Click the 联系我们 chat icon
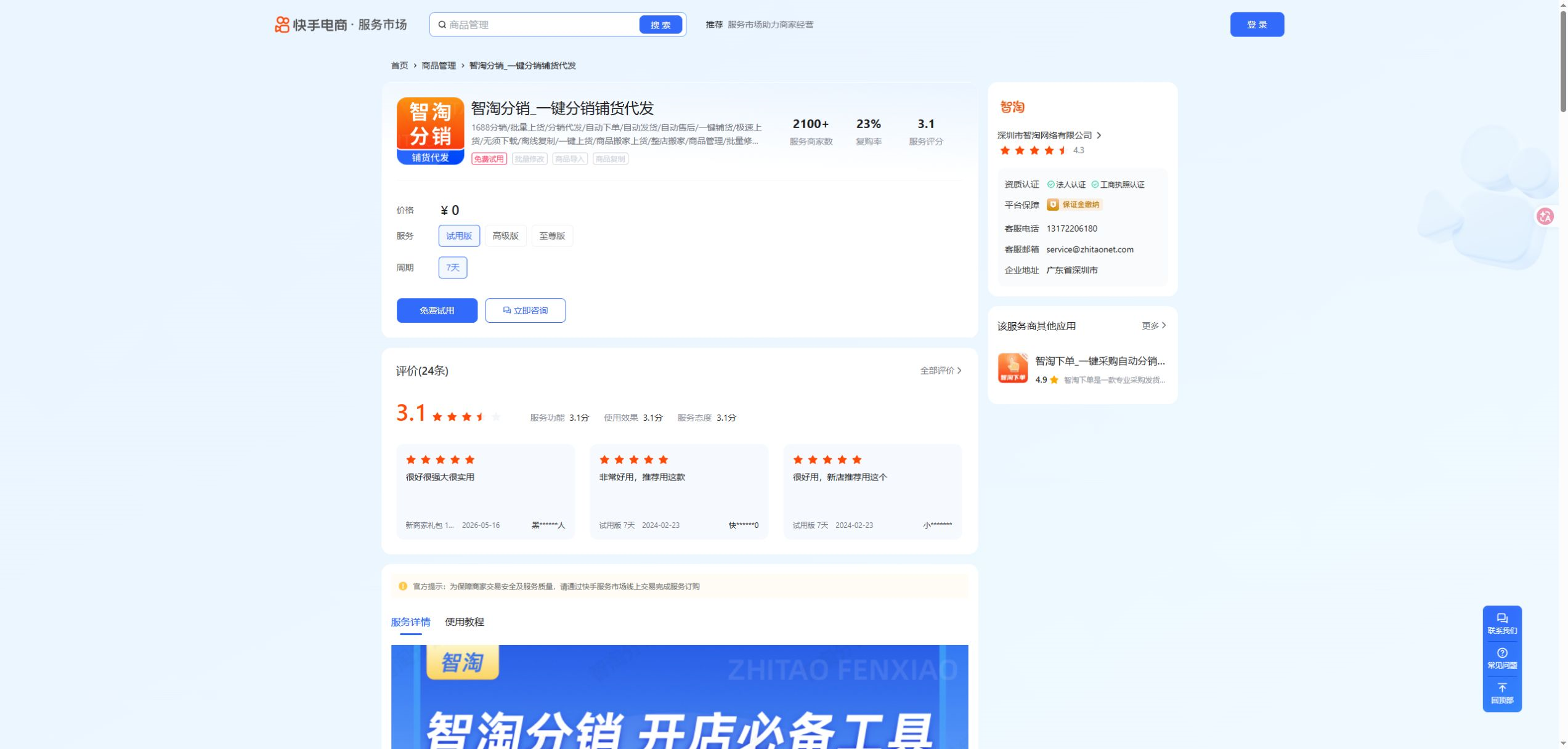1568x749 pixels. click(x=1501, y=618)
